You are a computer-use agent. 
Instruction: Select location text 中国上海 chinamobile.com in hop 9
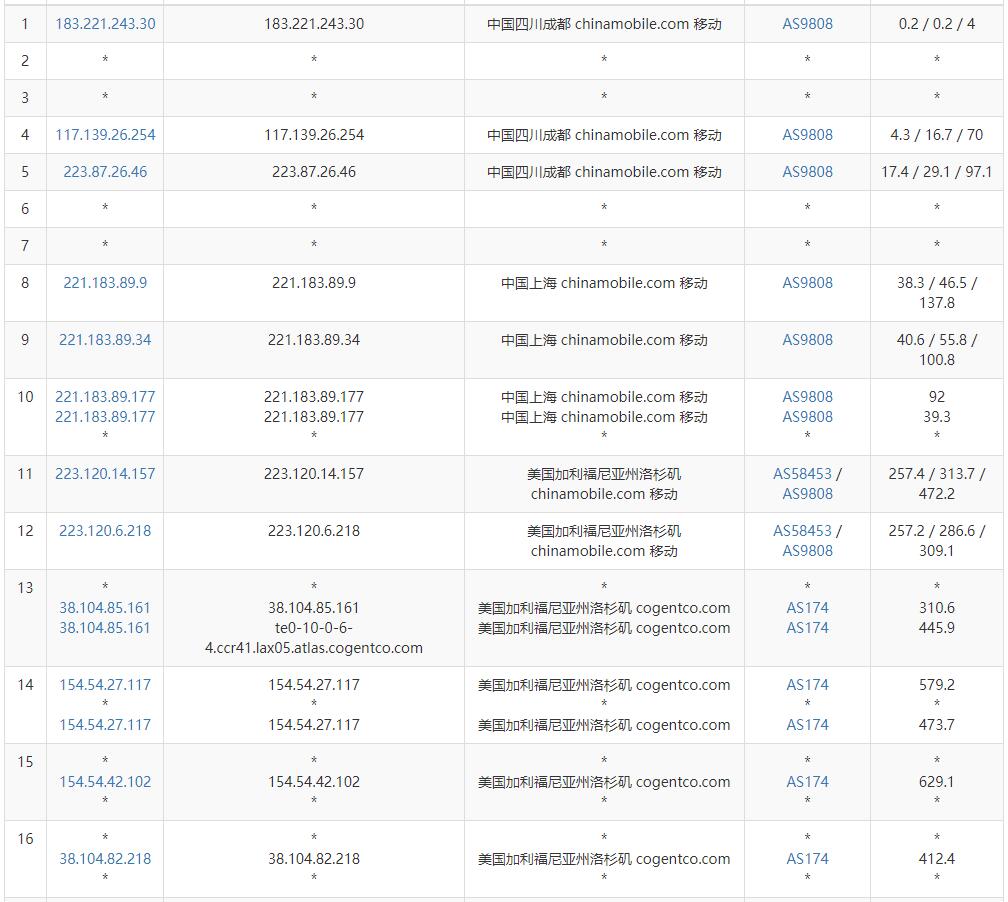[x=588, y=340]
